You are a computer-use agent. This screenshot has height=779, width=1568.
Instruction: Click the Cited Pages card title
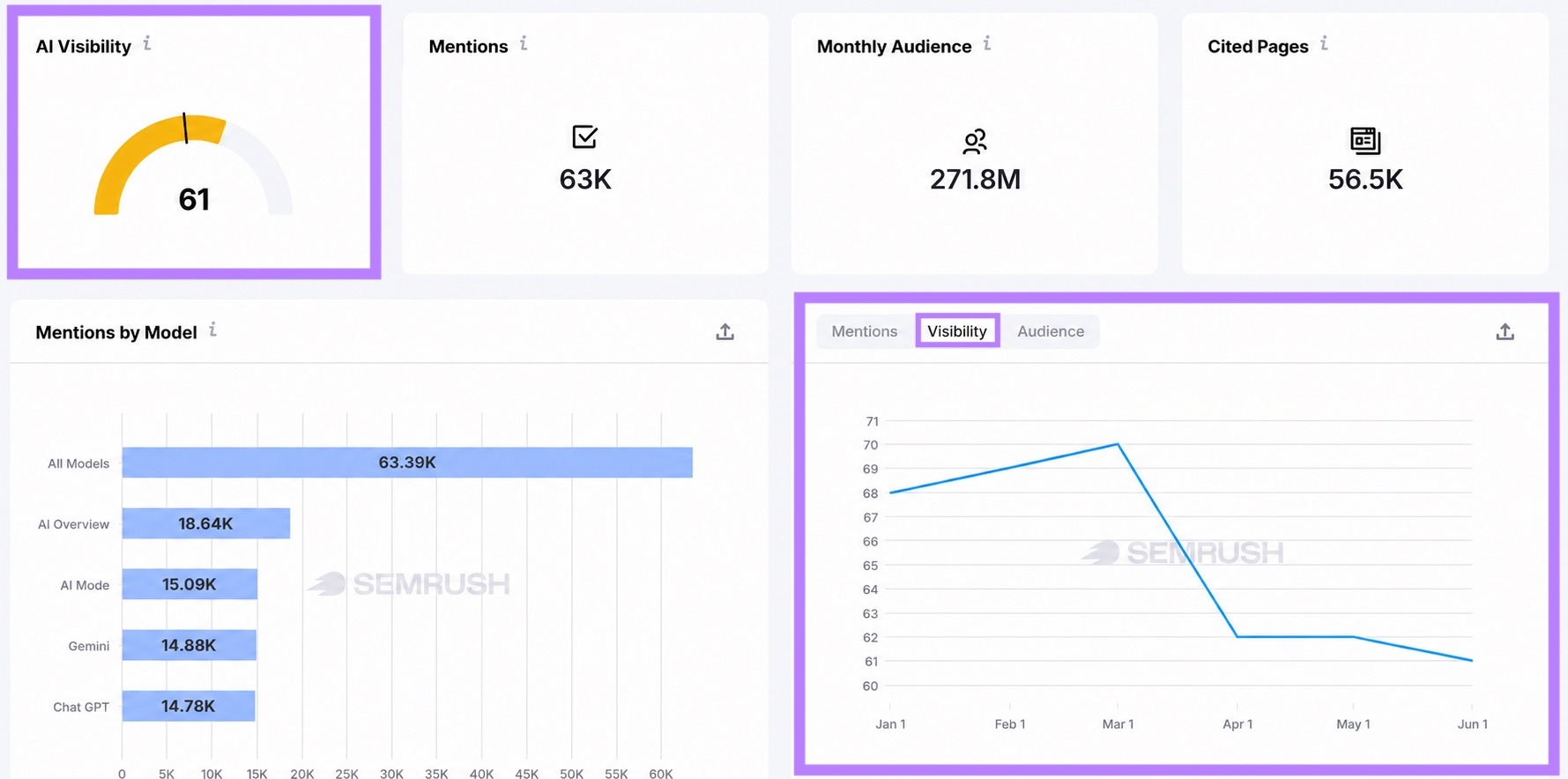(1258, 47)
